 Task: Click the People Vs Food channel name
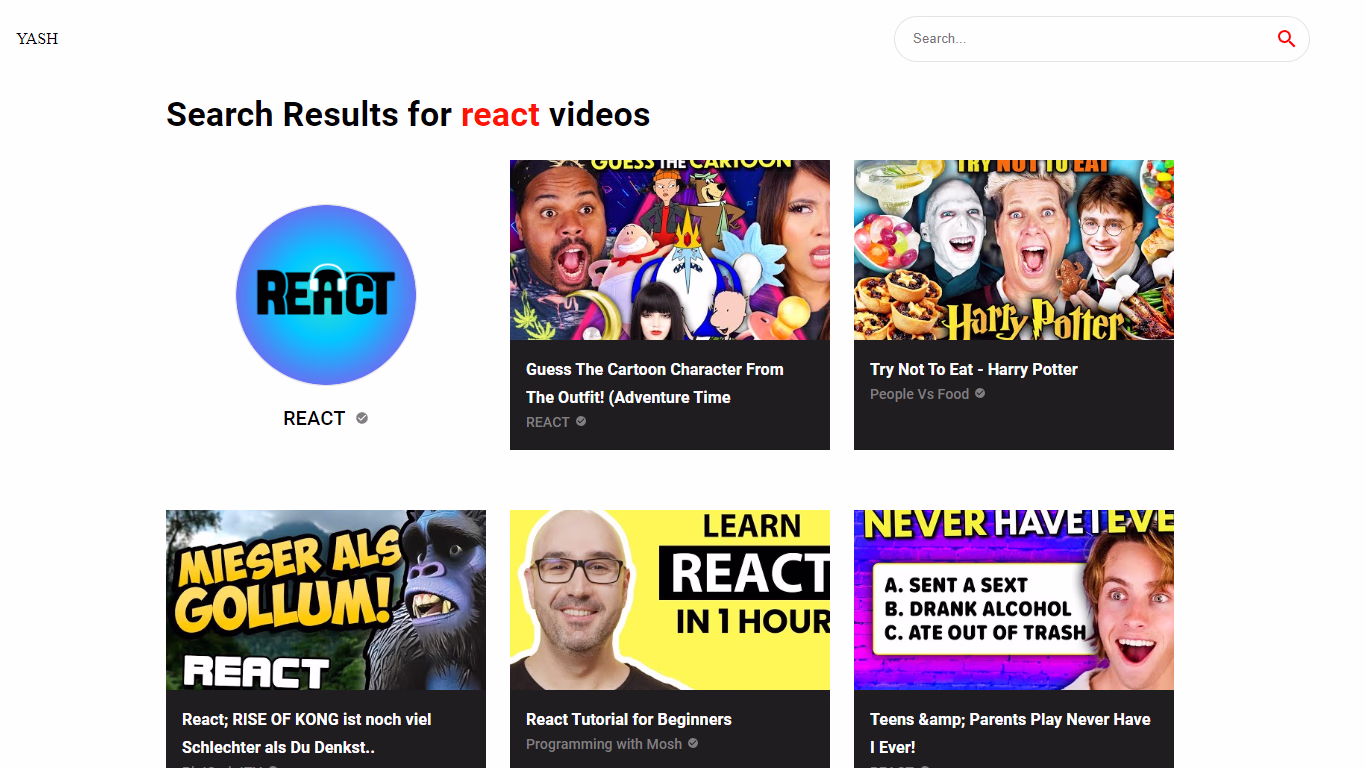pyautogui.click(x=919, y=394)
